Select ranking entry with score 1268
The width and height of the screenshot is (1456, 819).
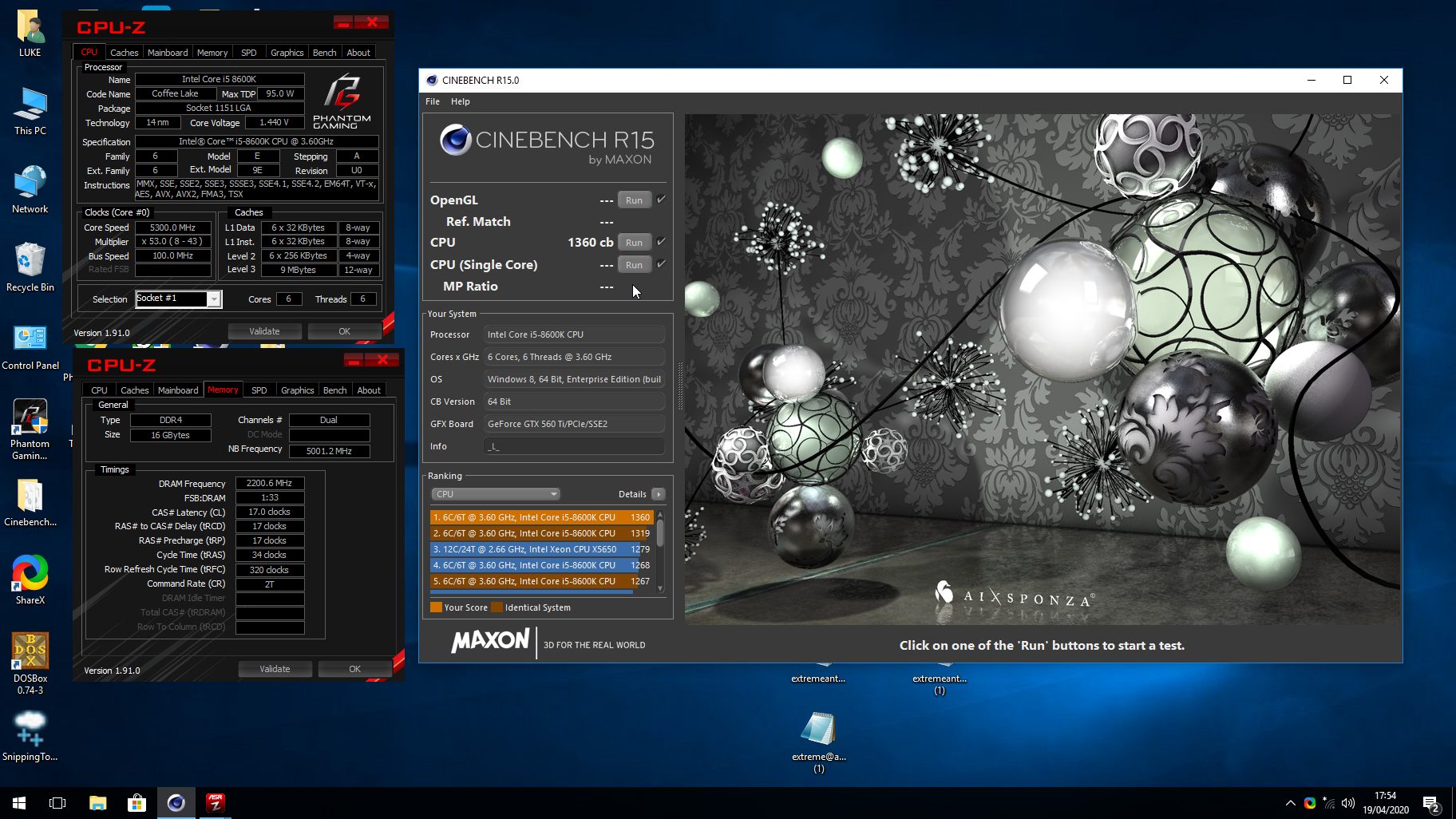[542, 565]
